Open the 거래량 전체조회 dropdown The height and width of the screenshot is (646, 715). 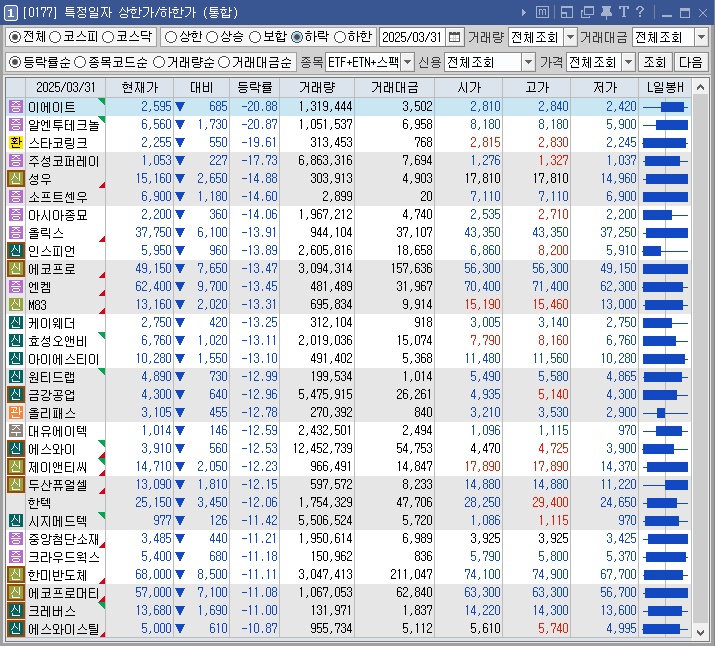[570, 37]
